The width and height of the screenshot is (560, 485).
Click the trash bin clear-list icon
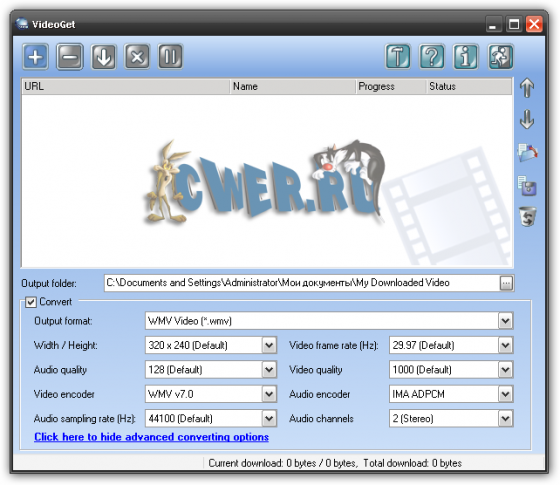(x=528, y=216)
